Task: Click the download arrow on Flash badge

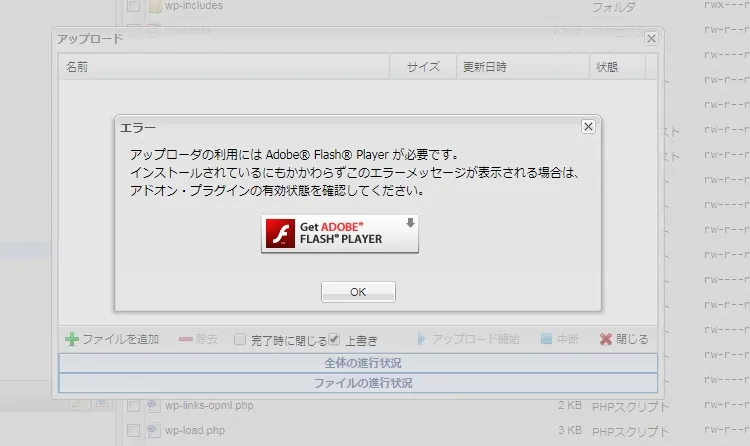Action: (x=410, y=223)
